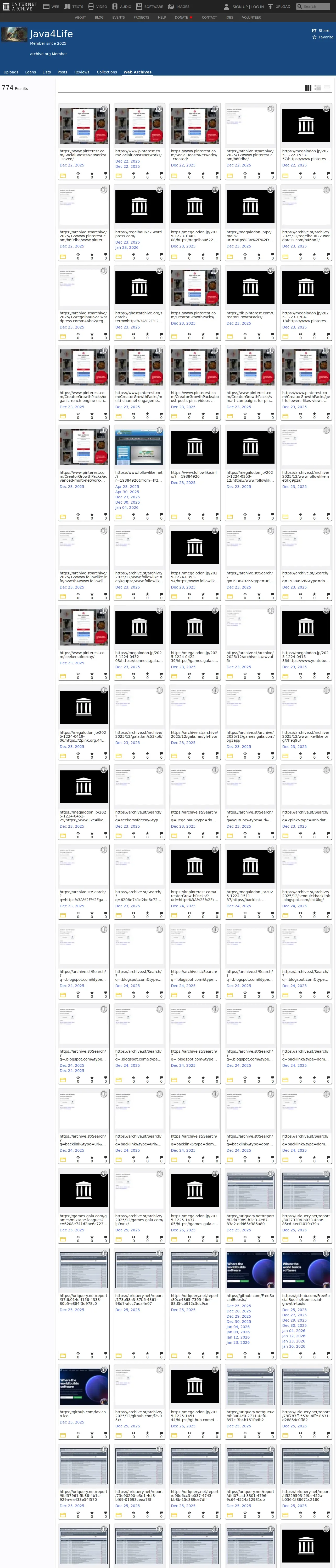Open the Web media section icon
Viewport: 336px width, 1568px height.
click(x=46, y=7)
